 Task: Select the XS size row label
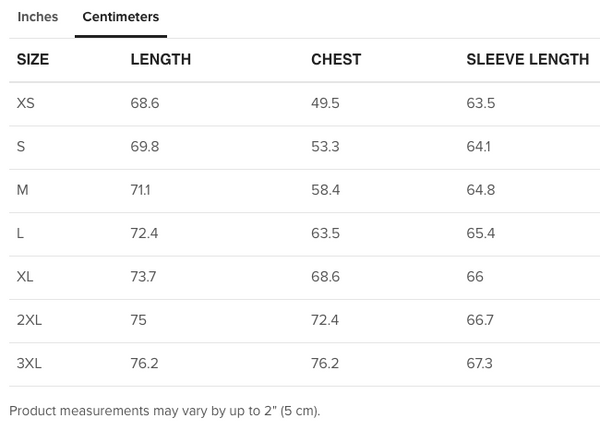point(26,103)
